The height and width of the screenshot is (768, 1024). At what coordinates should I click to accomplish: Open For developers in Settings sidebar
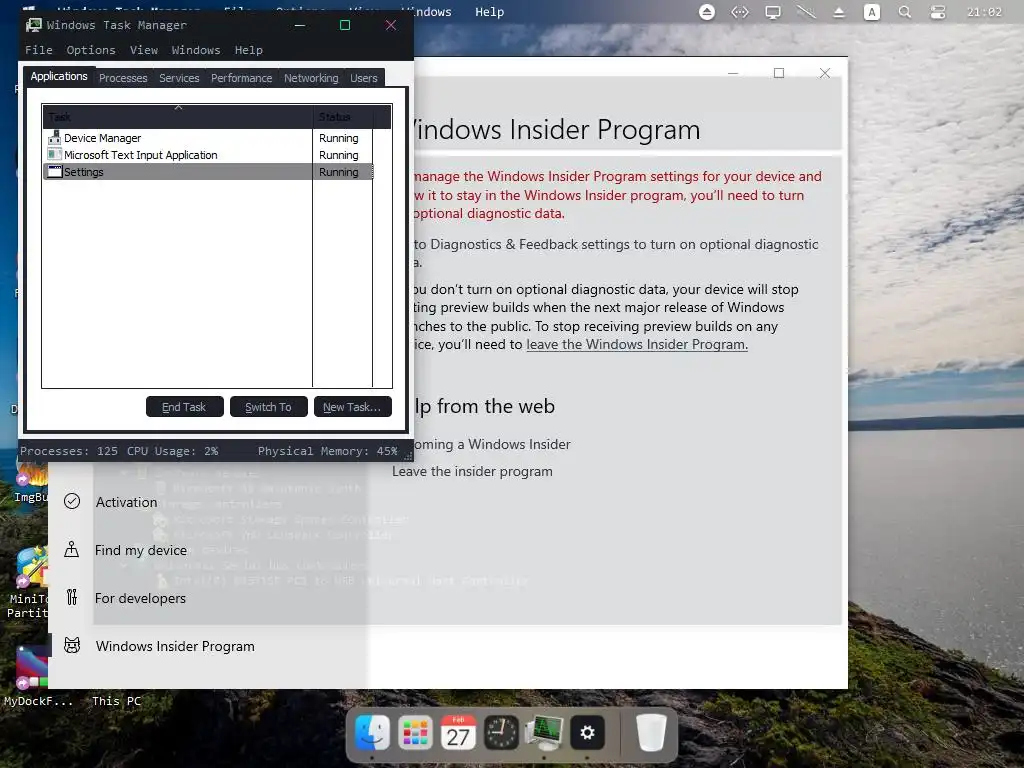pyautogui.click(x=140, y=598)
